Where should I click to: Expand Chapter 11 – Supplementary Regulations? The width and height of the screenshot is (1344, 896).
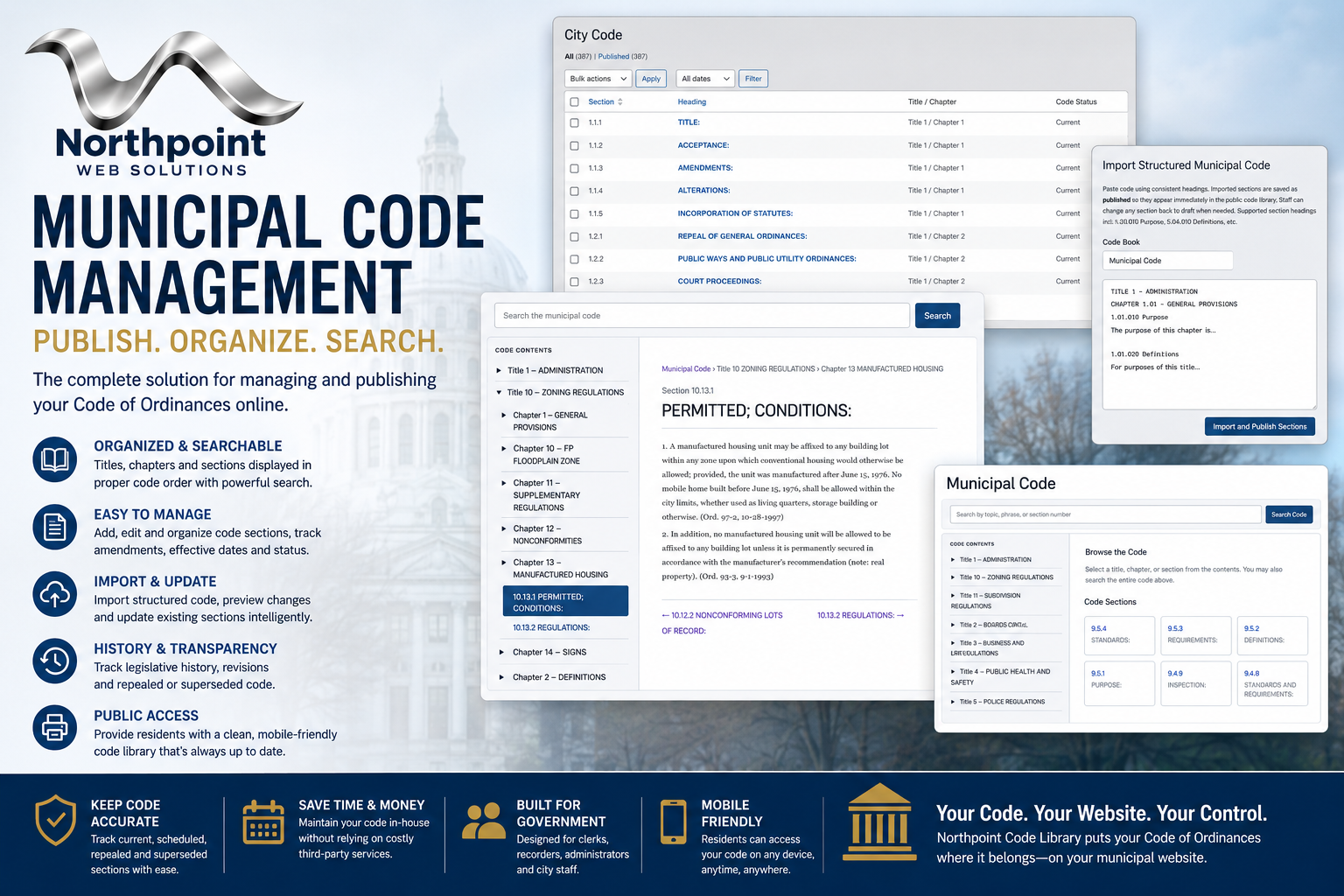pos(504,483)
